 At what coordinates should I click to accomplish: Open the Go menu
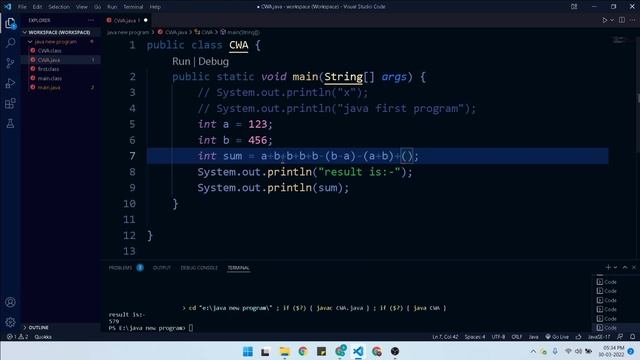(97, 7)
